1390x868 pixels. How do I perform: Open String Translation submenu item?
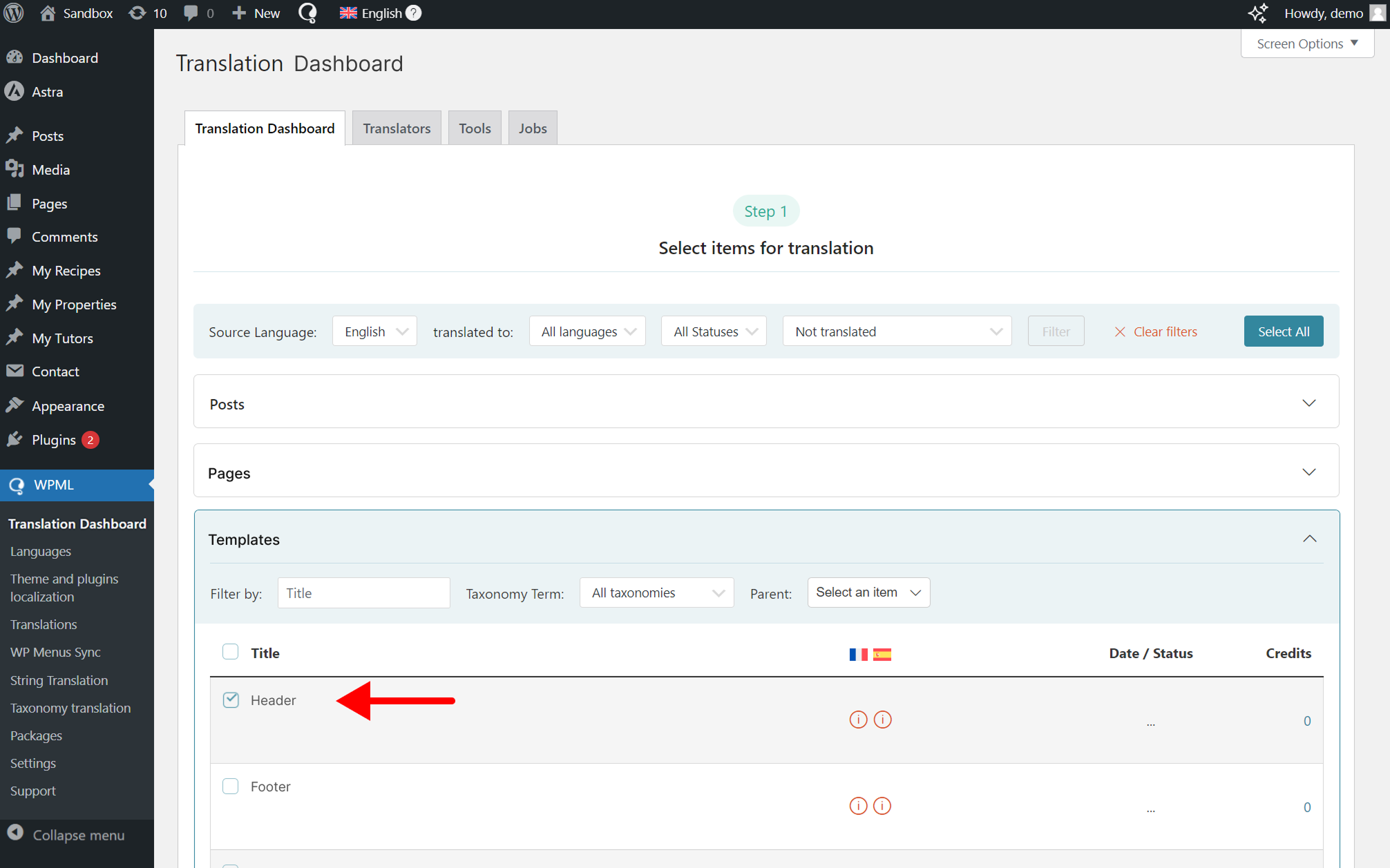click(x=59, y=680)
